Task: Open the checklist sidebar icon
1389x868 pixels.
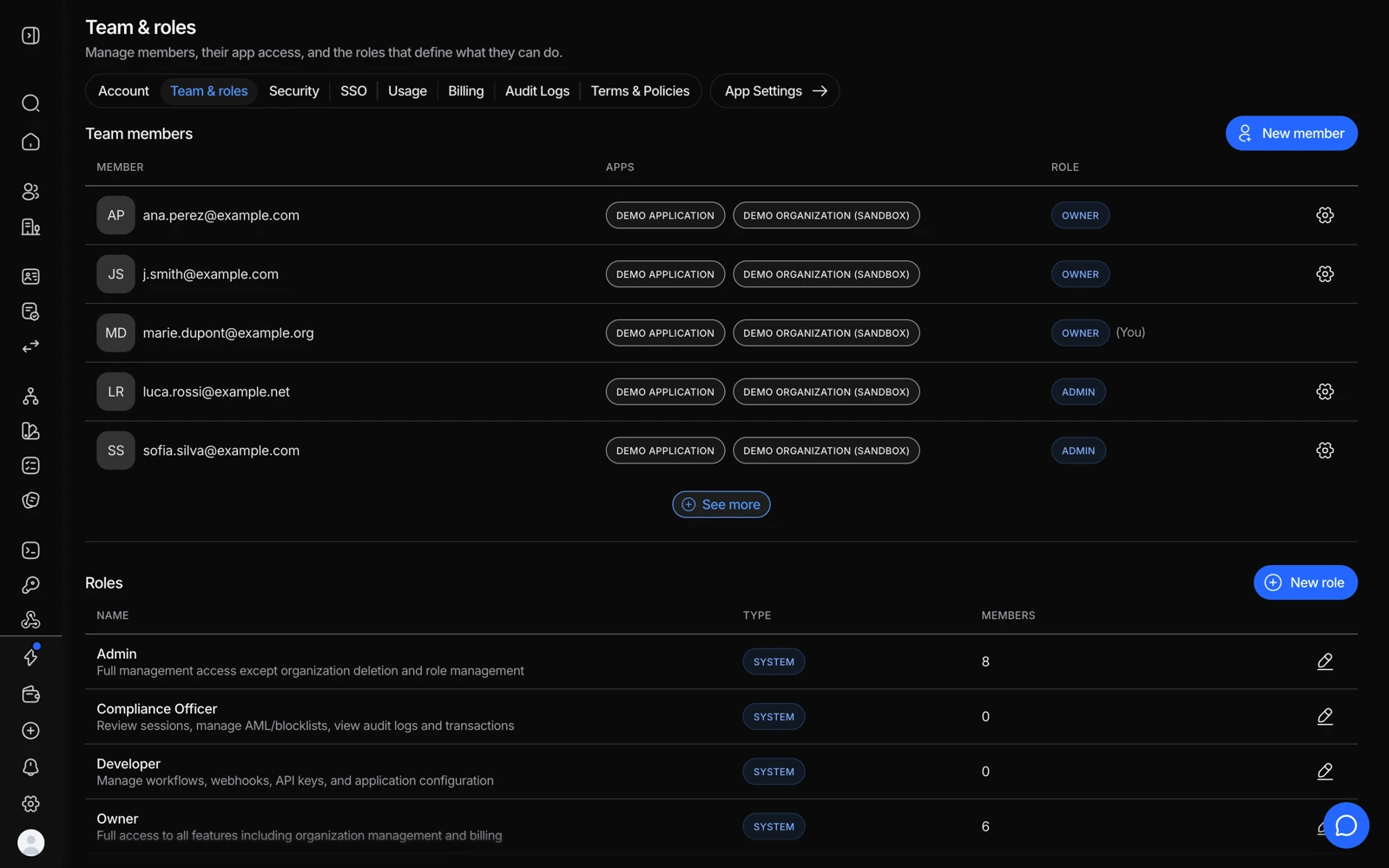Action: click(30, 465)
